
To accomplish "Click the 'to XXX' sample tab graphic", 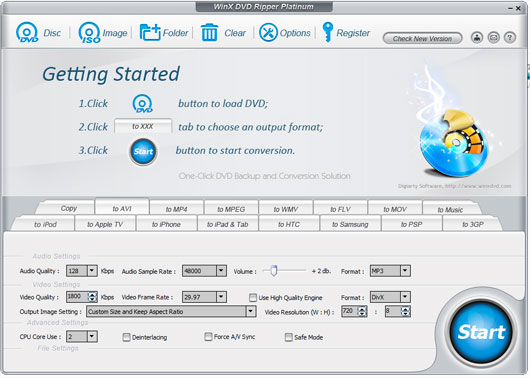I will pos(143,126).
